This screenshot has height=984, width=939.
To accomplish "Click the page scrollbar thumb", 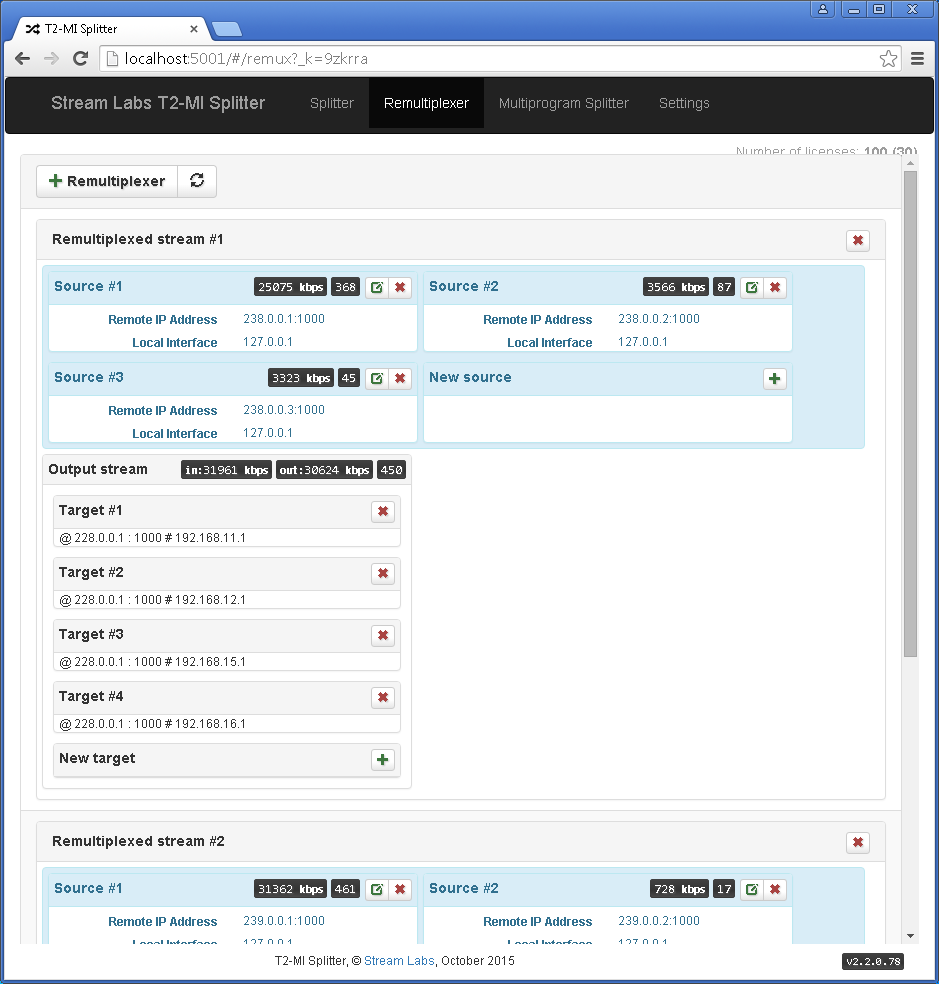I will click(910, 414).
